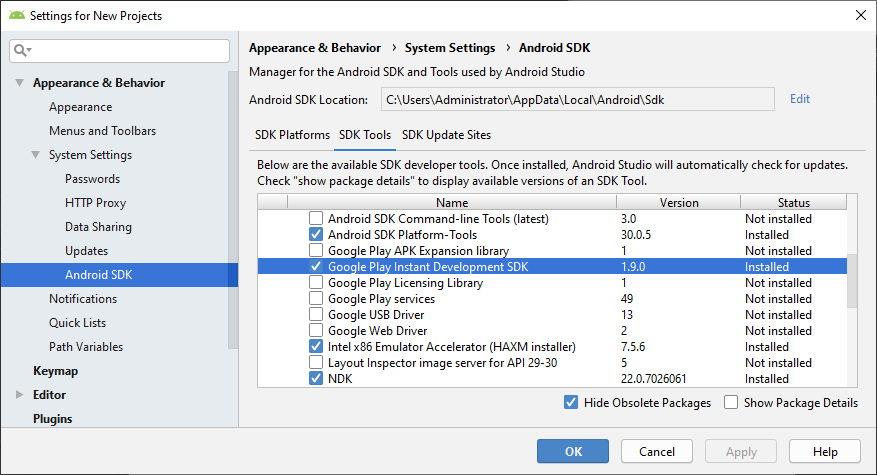Collapse the Appearance & Behavior section
The height and width of the screenshot is (475, 877).
click(19, 83)
